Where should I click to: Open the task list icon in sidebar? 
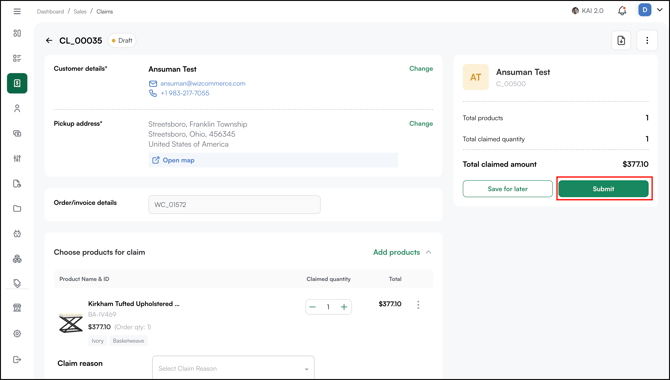click(17, 58)
